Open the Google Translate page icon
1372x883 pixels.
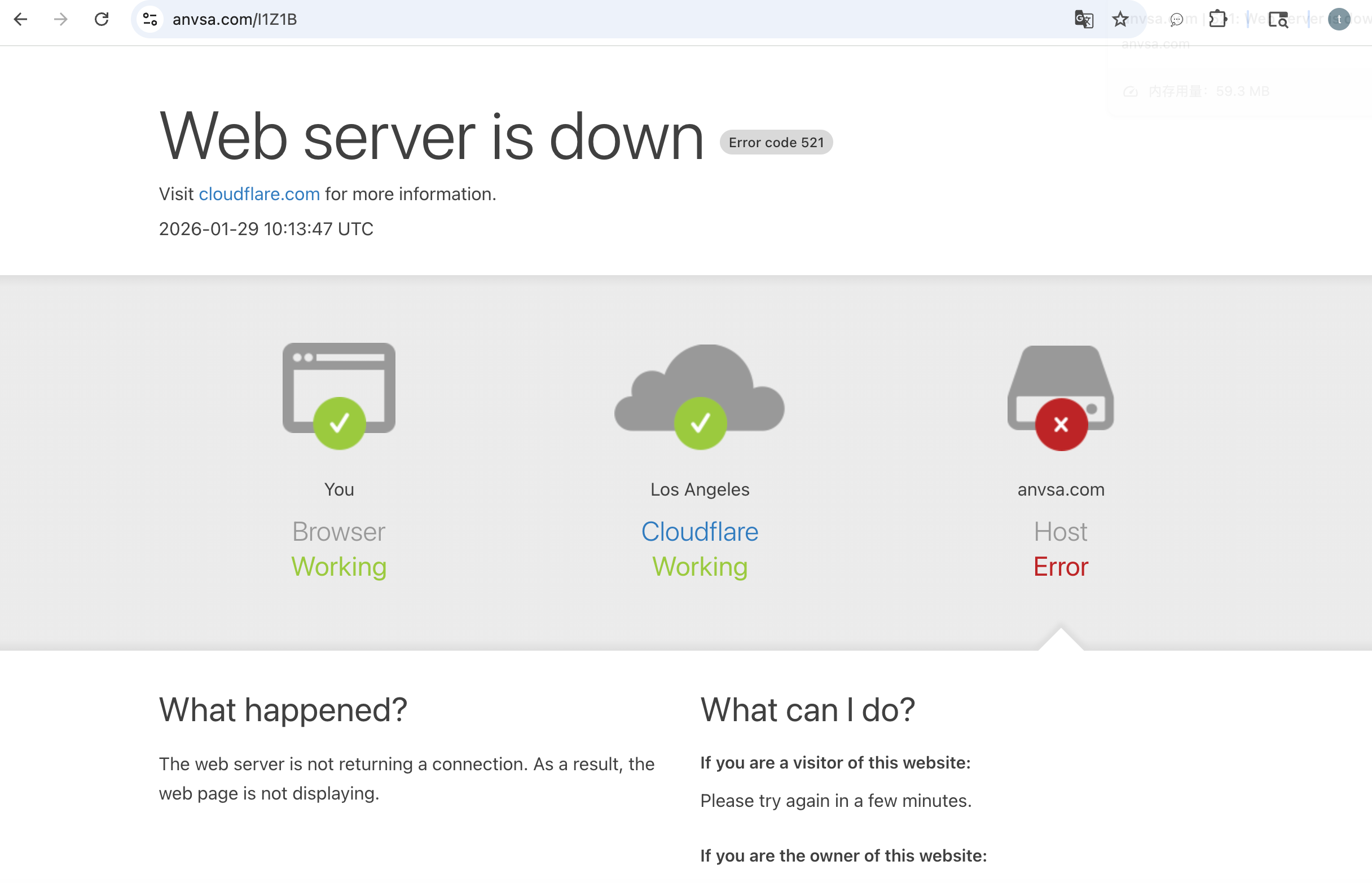(1084, 20)
